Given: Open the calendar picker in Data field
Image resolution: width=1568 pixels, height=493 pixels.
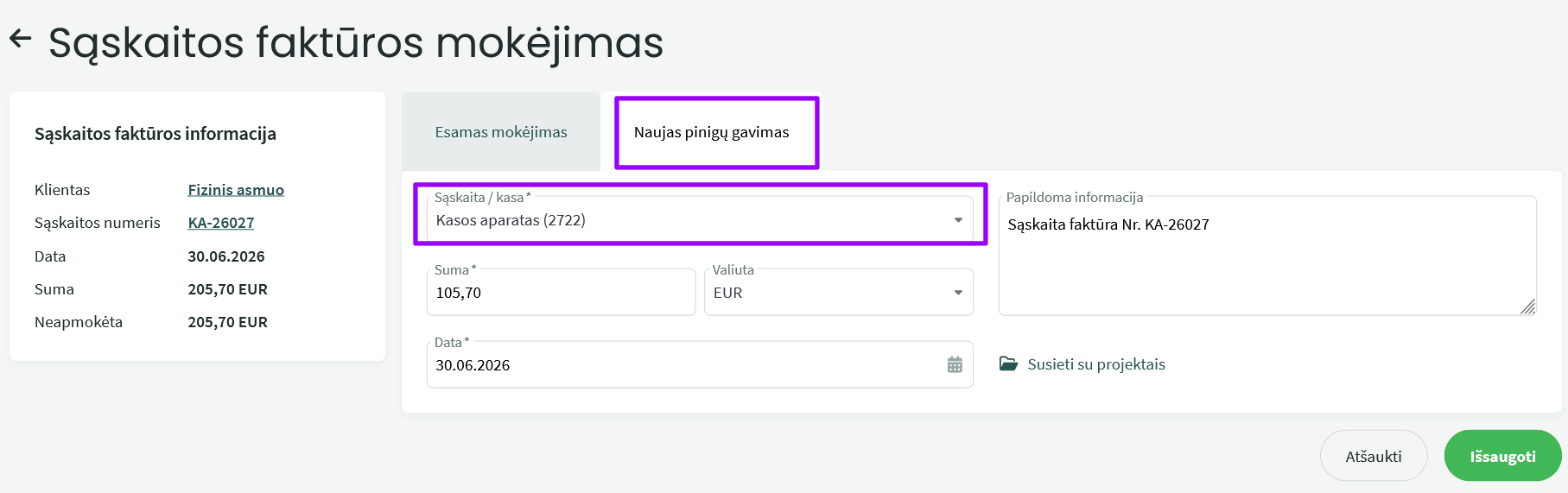Looking at the screenshot, I should 955,364.
